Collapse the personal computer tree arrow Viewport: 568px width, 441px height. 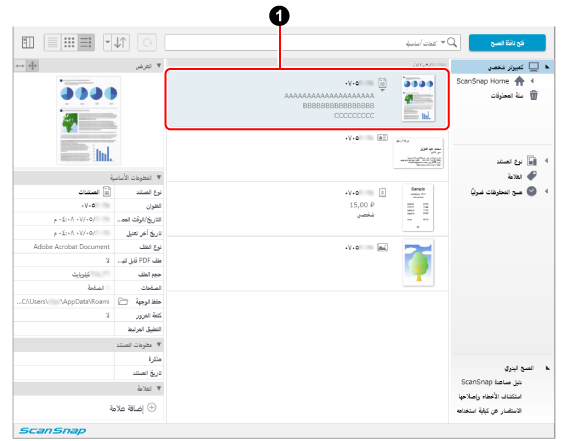(547, 67)
